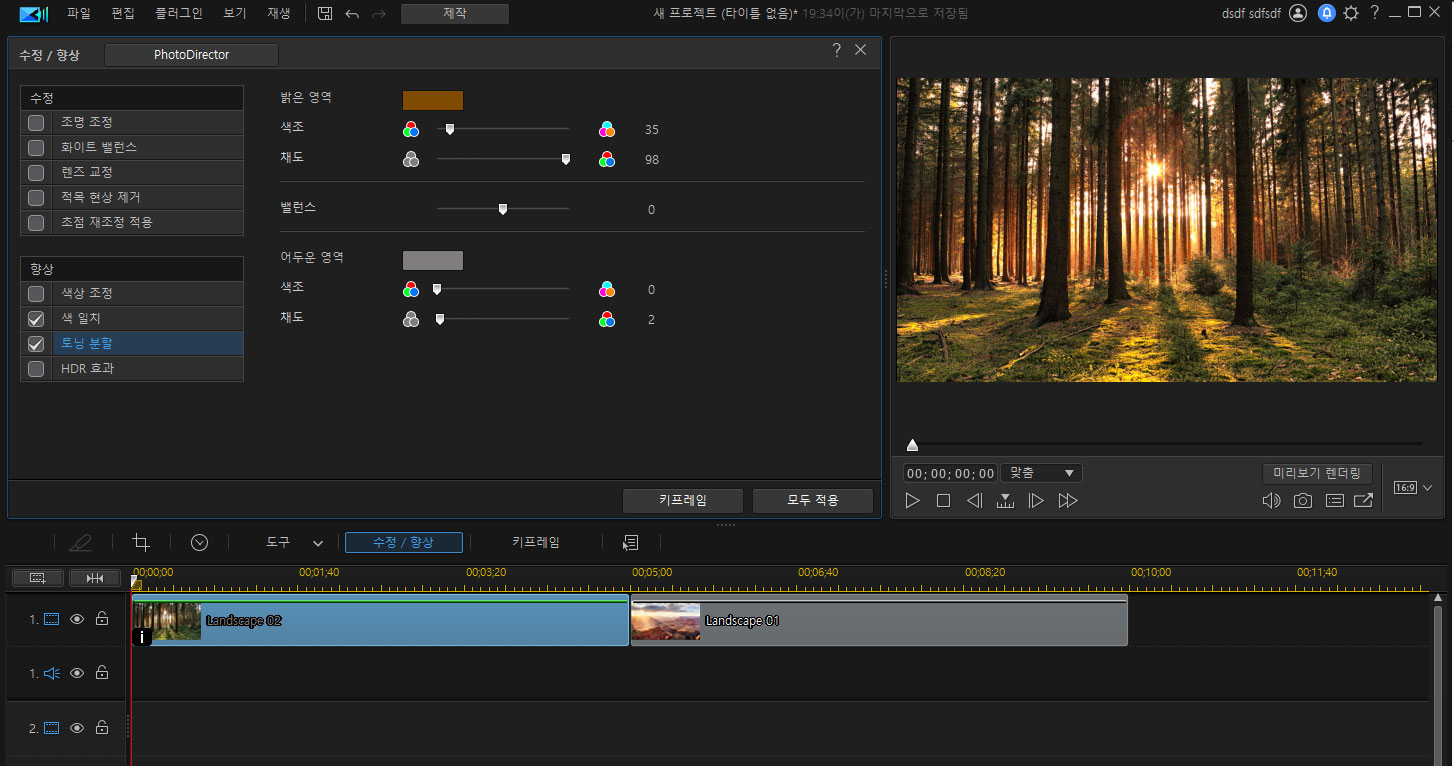
Task: Open the 밝은 영역 color swatch
Action: (x=433, y=100)
